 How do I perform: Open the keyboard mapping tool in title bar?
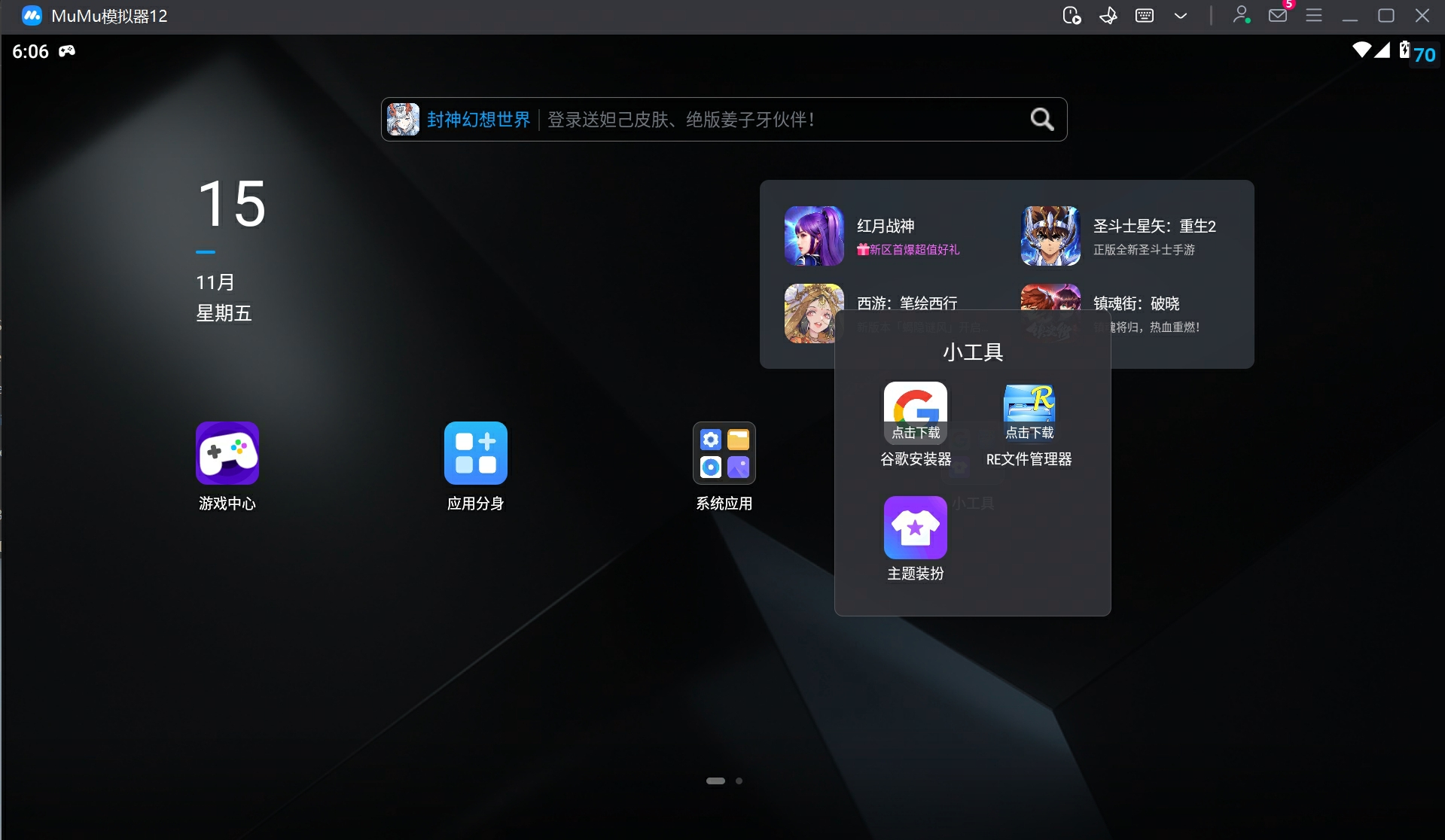1144,15
